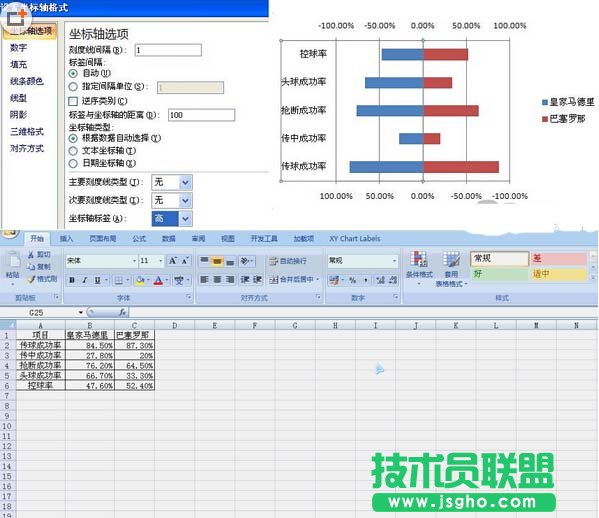Image resolution: width=599 pixels, height=518 pixels.
Task: Click the middle align icon
Action: tap(217, 261)
